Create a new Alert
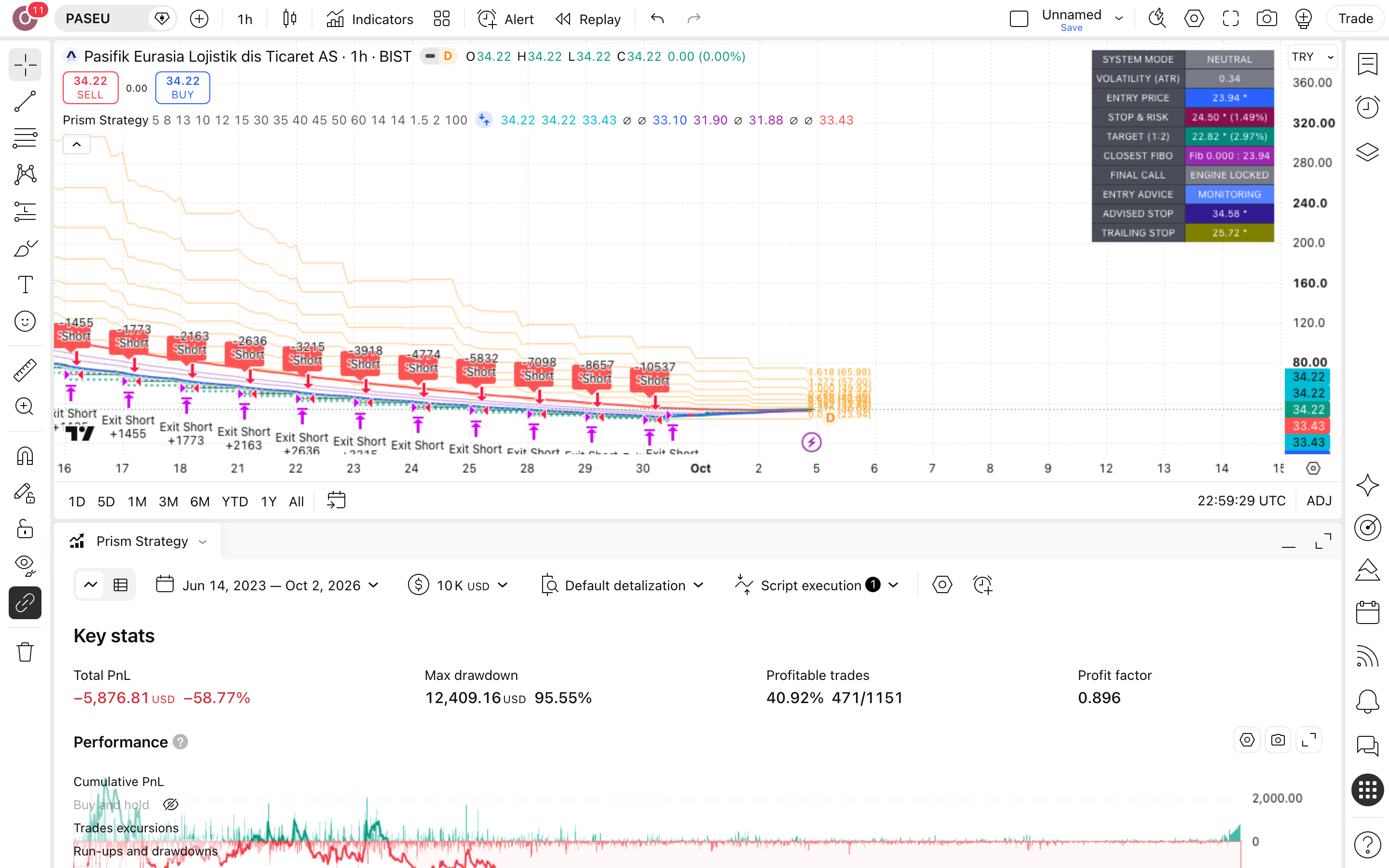 click(x=505, y=19)
